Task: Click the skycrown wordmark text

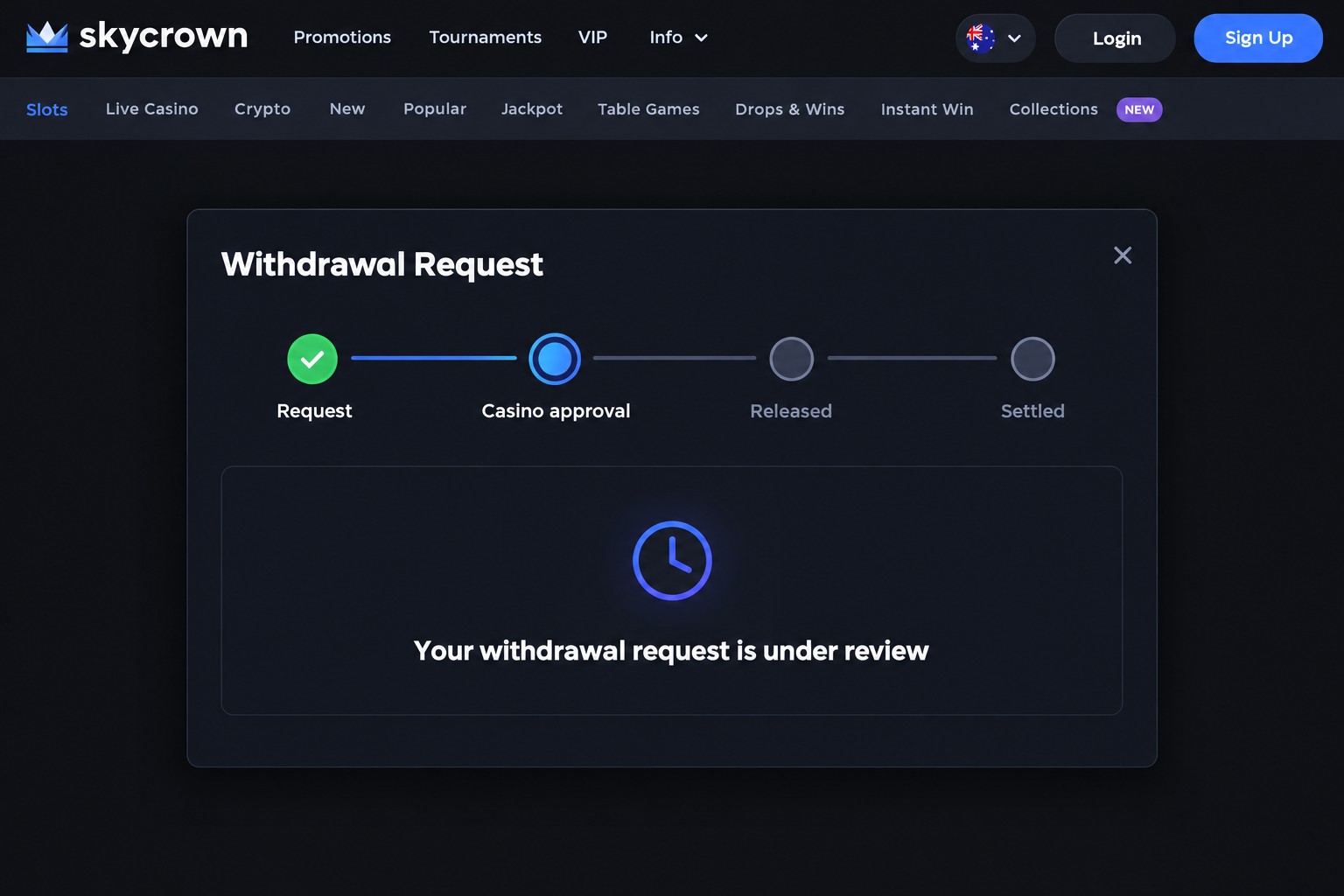Action: [164, 37]
